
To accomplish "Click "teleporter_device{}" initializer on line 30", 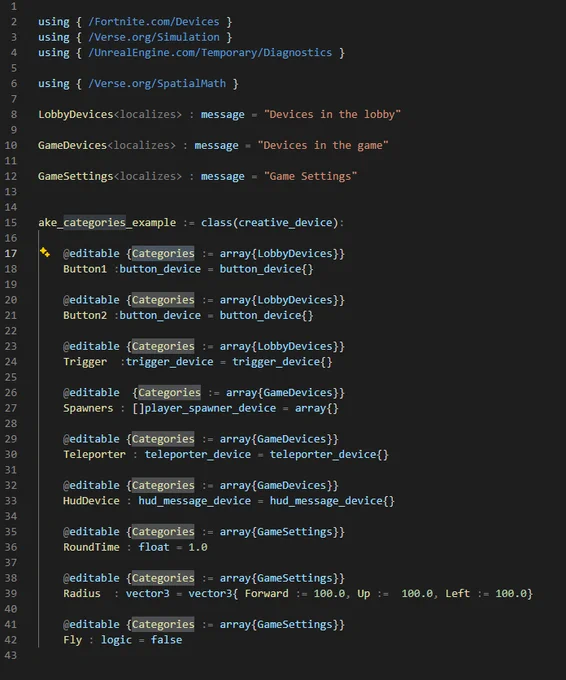I will (x=329, y=454).
